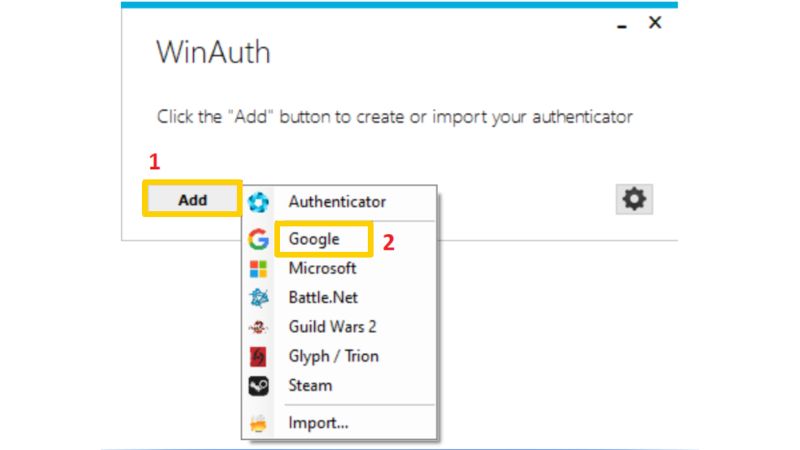The image size is (800, 450).
Task: Click the Import icon
Action: (x=258, y=423)
